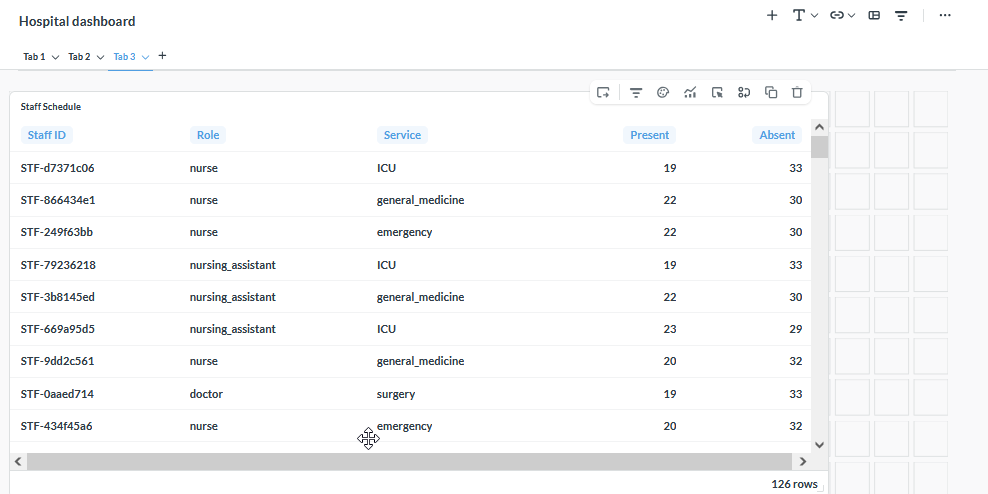Viewport: 988px width, 494px height.
Task: Open the link options dropdown chevron
Action: click(x=851, y=16)
